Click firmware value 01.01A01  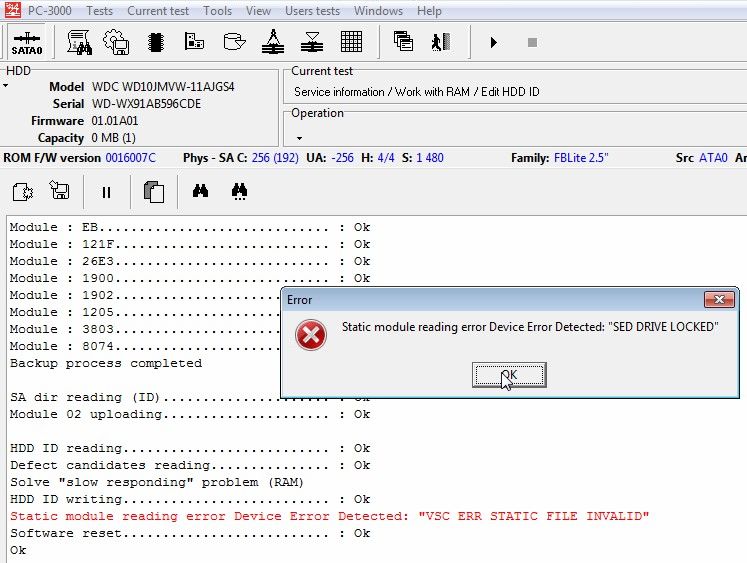115,121
